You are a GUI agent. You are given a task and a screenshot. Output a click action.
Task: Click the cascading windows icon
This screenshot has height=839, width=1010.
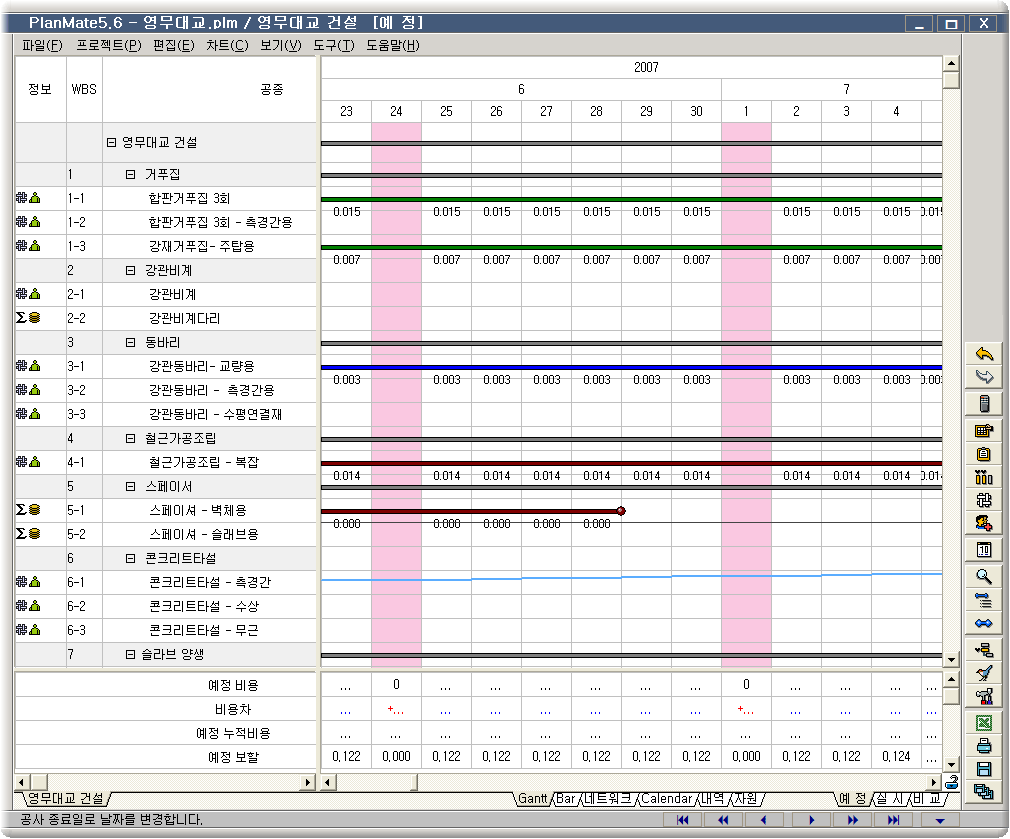[983, 792]
